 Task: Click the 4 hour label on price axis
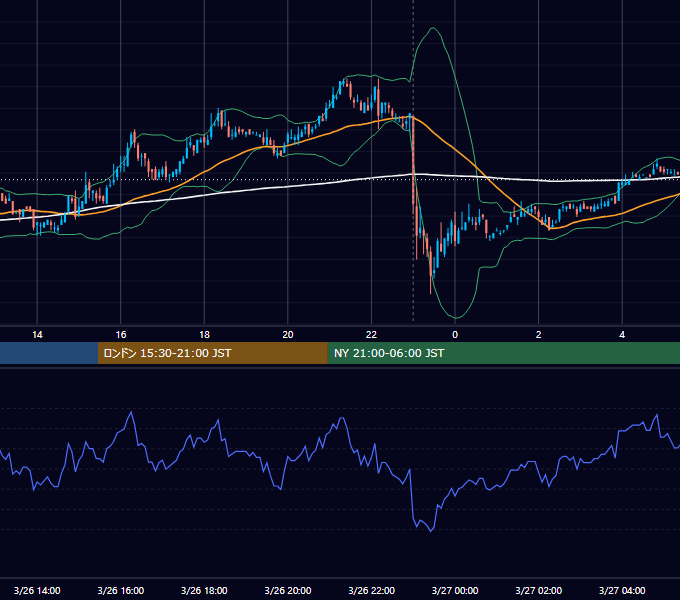point(622,335)
